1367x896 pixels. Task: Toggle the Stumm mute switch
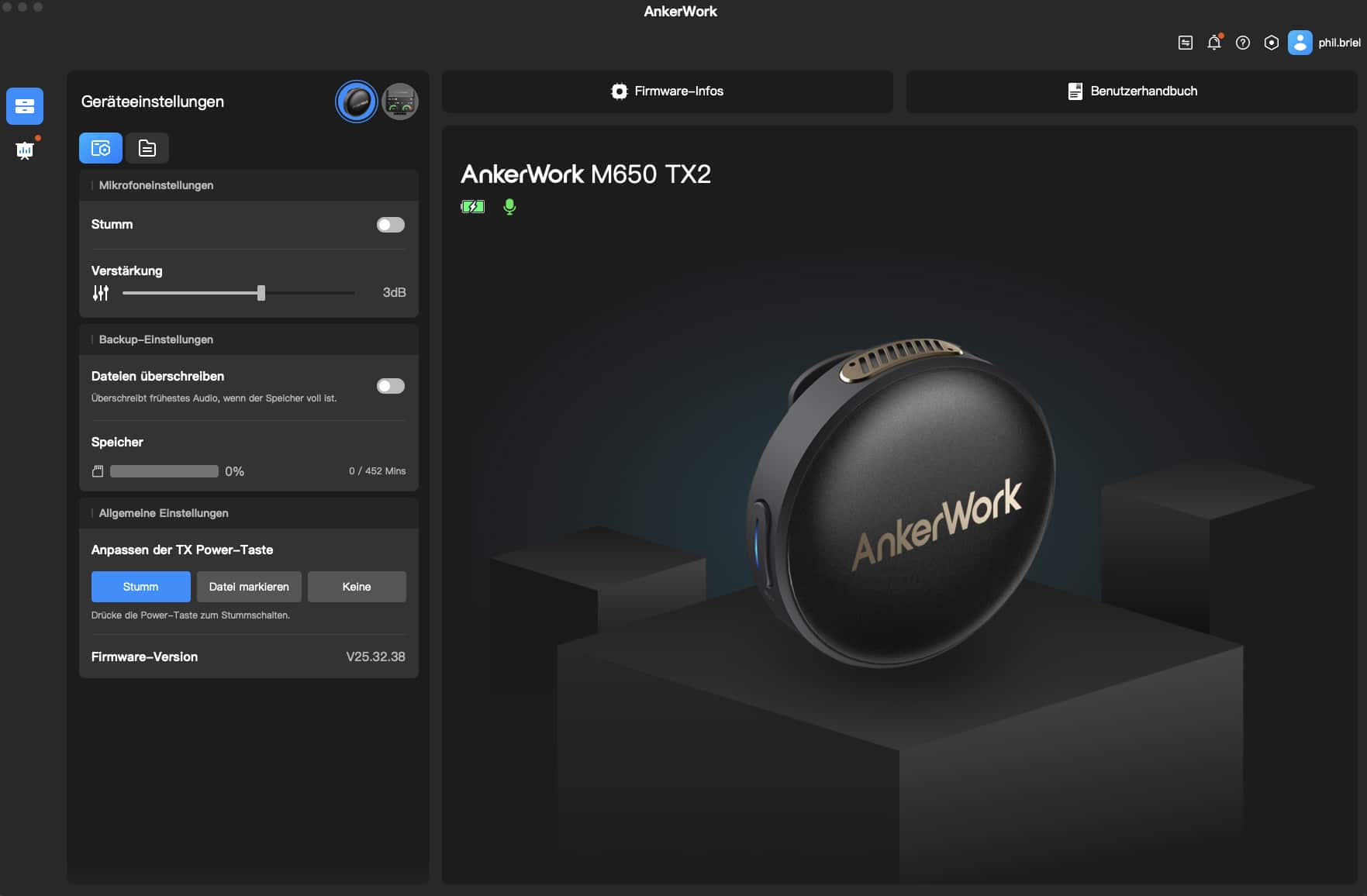[x=390, y=225]
